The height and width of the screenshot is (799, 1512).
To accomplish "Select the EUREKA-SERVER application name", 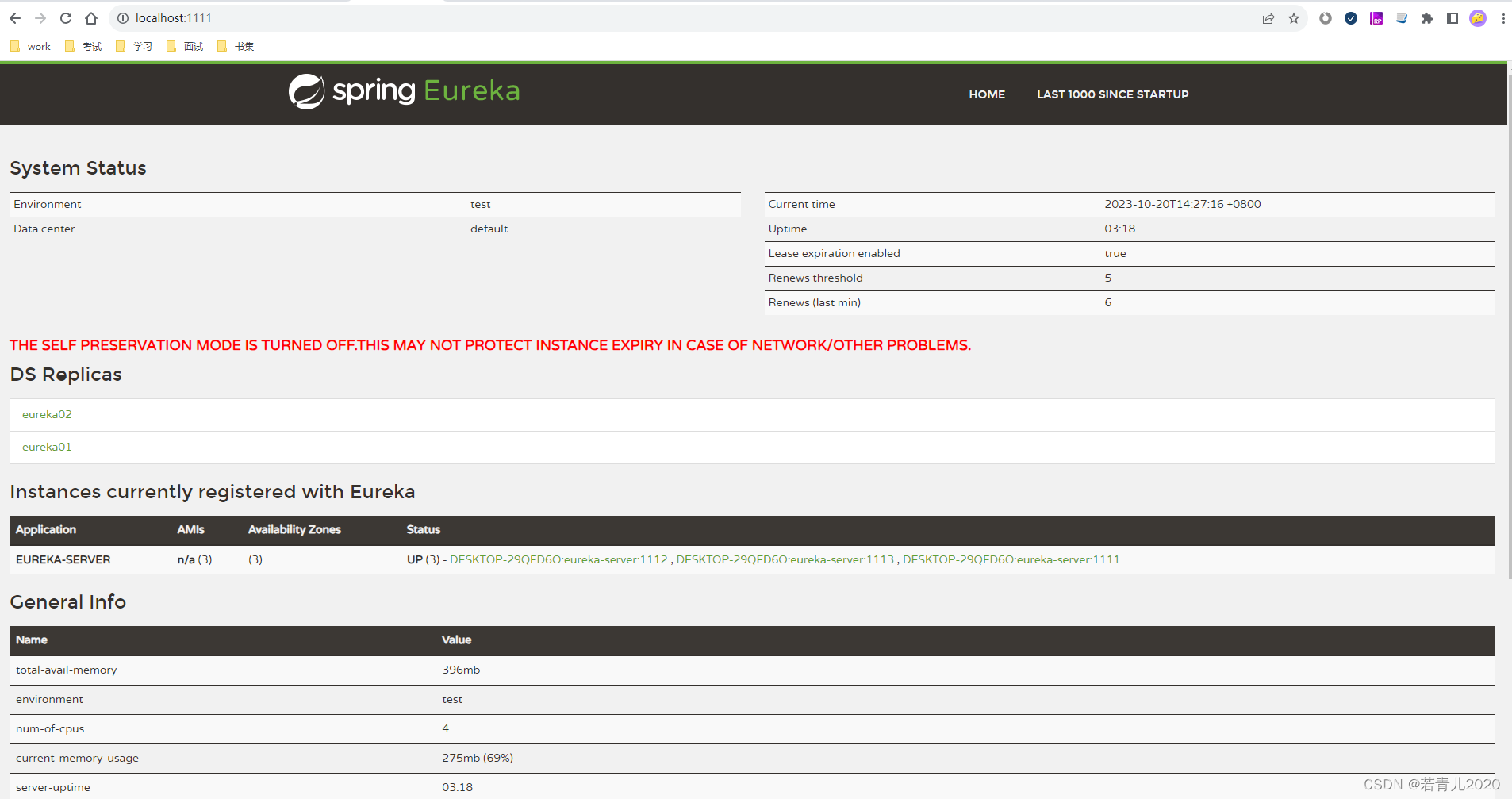I will tap(63, 559).
